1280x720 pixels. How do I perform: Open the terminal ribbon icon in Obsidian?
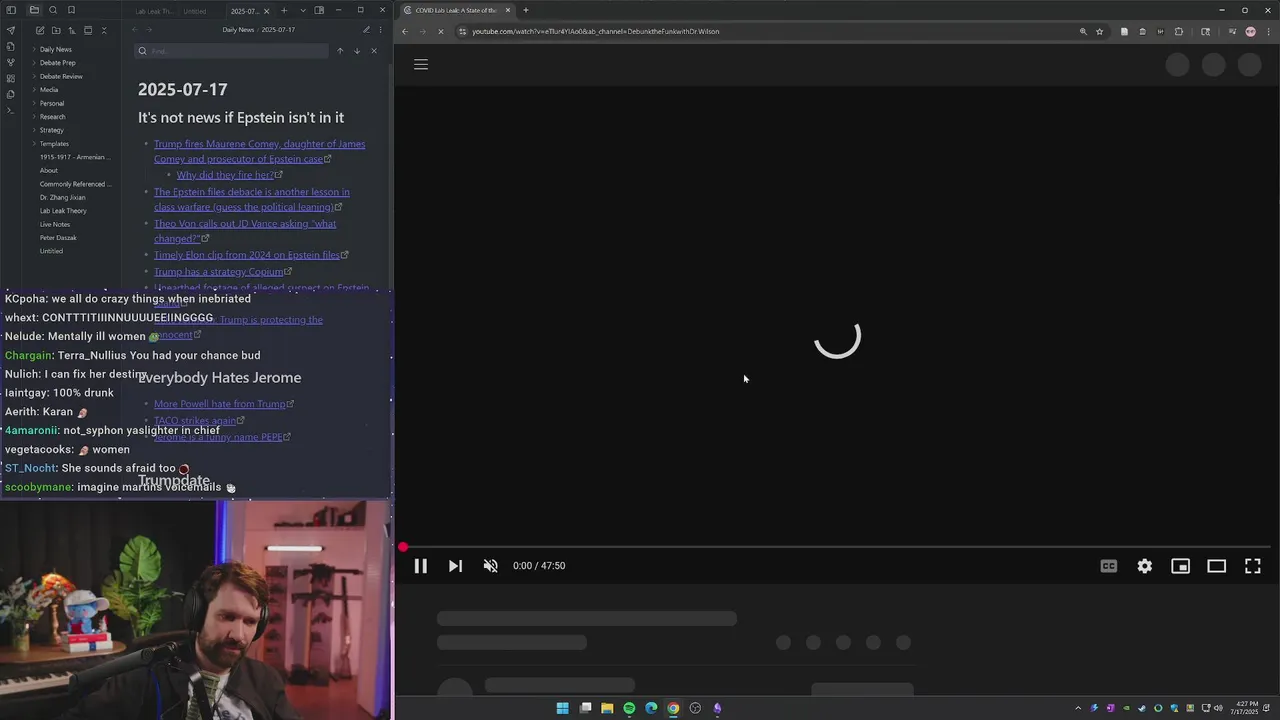pos(11,110)
